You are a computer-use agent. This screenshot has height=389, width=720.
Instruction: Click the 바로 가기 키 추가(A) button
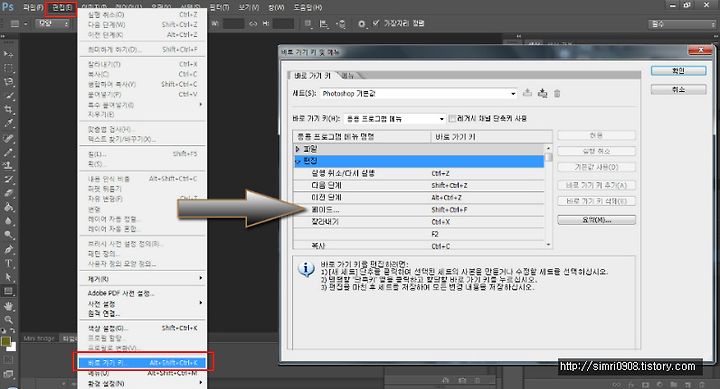click(x=596, y=185)
